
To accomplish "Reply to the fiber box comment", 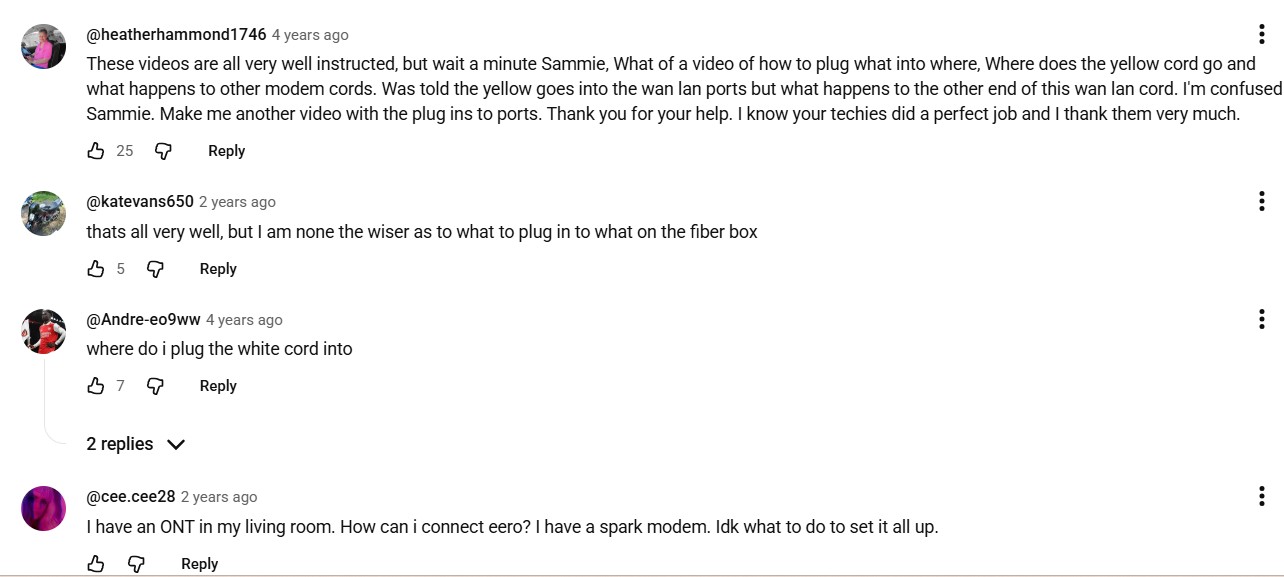I will pyautogui.click(x=218, y=269).
